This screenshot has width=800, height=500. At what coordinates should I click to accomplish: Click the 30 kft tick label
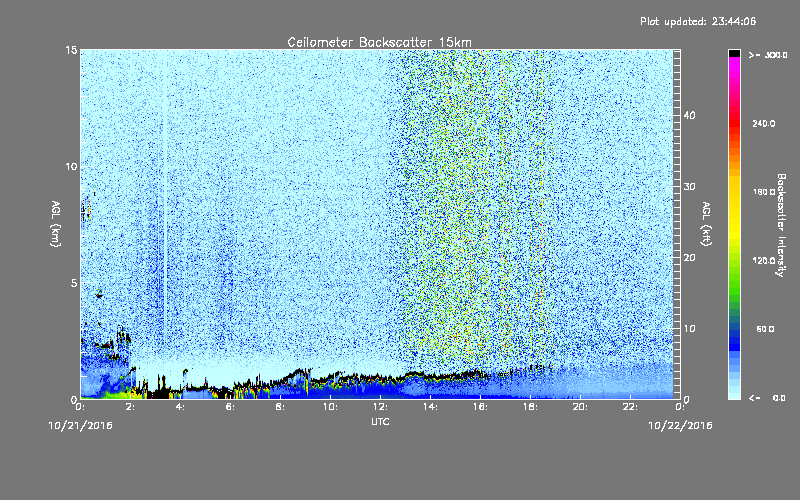(689, 186)
